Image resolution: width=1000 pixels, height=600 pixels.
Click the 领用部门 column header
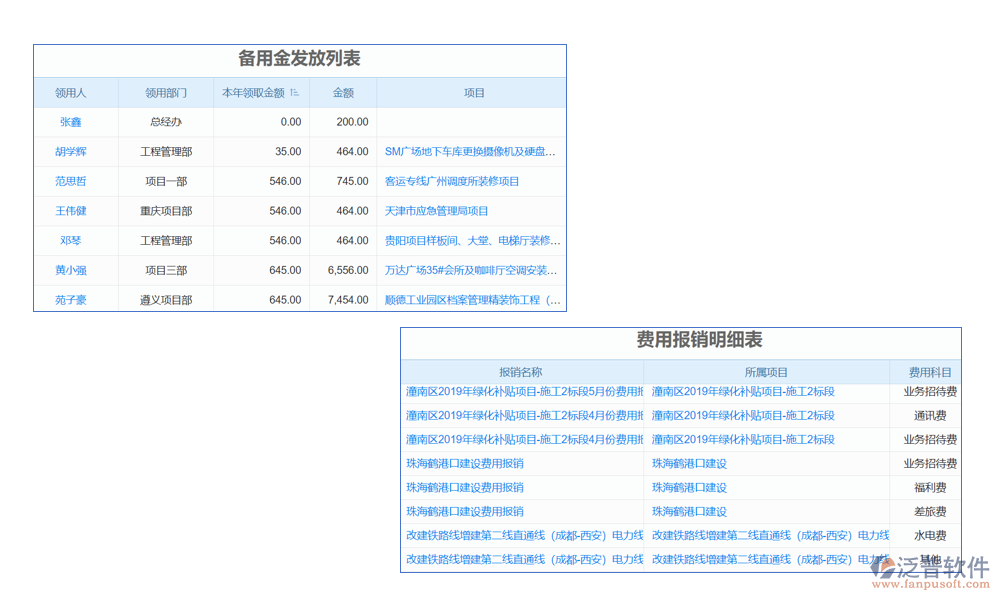[x=166, y=93]
